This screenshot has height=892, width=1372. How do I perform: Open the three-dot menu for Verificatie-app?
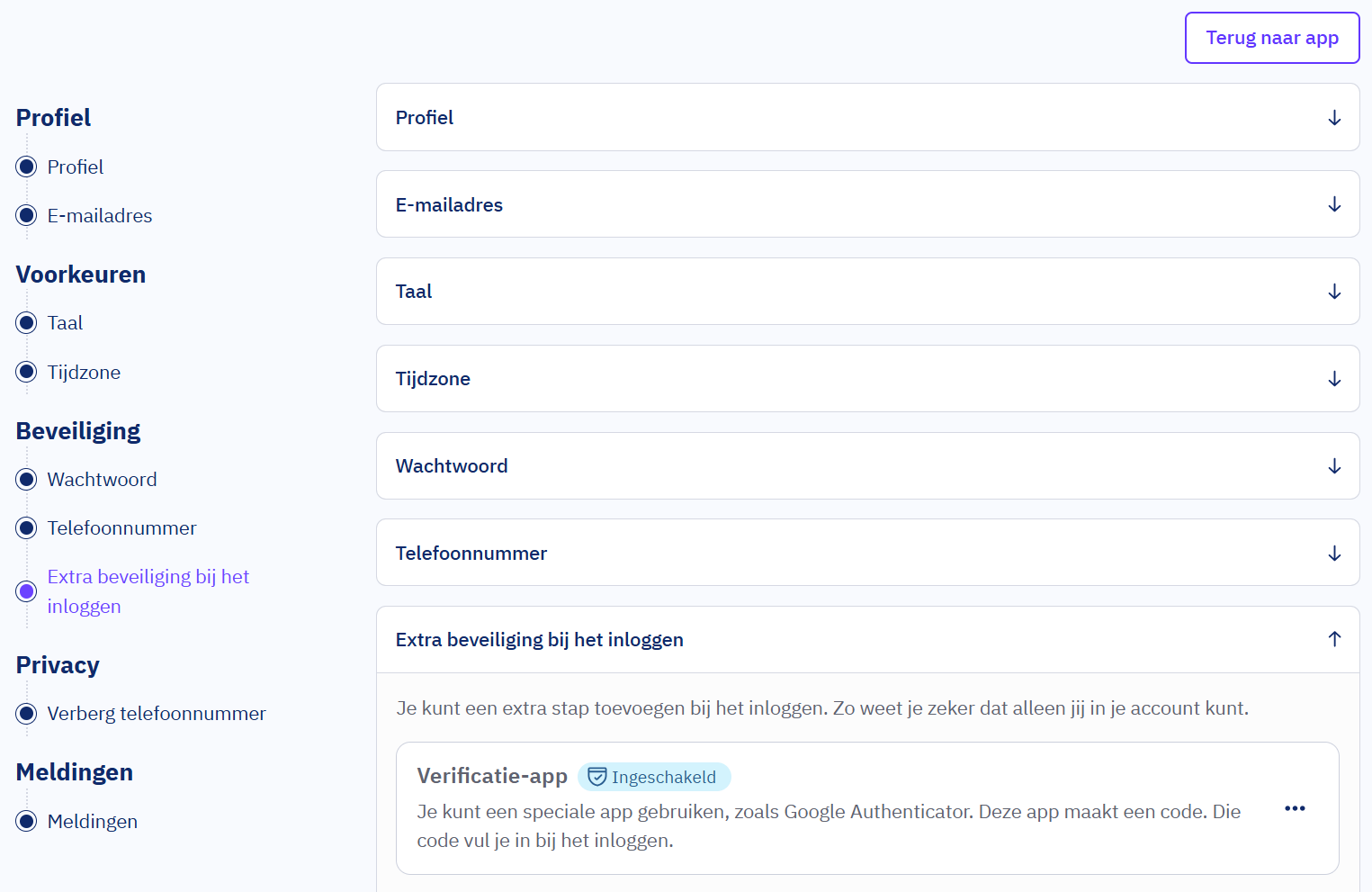[1295, 808]
